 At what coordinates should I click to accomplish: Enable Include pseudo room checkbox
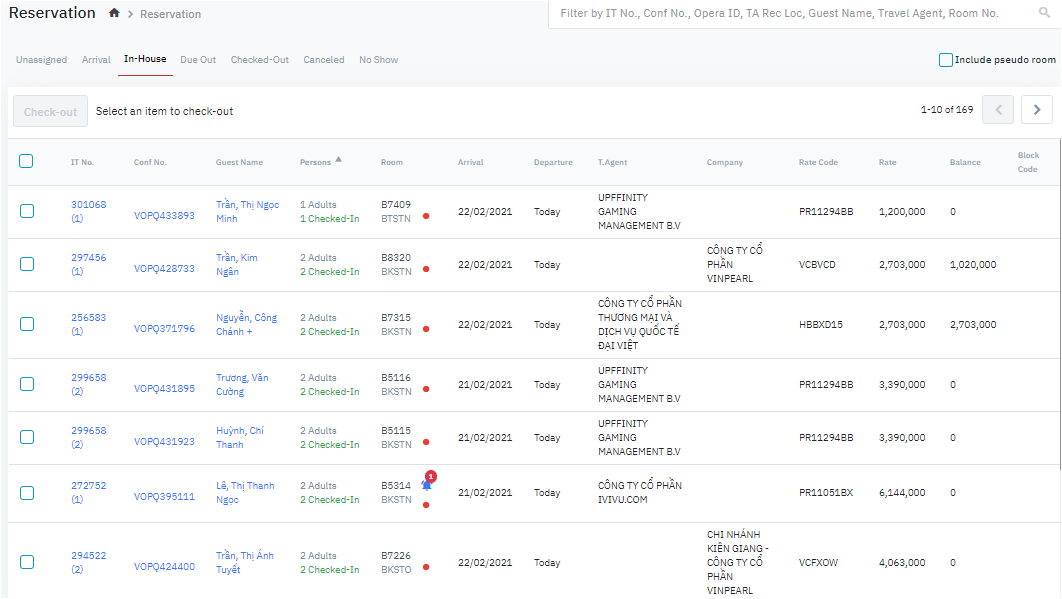(946, 60)
